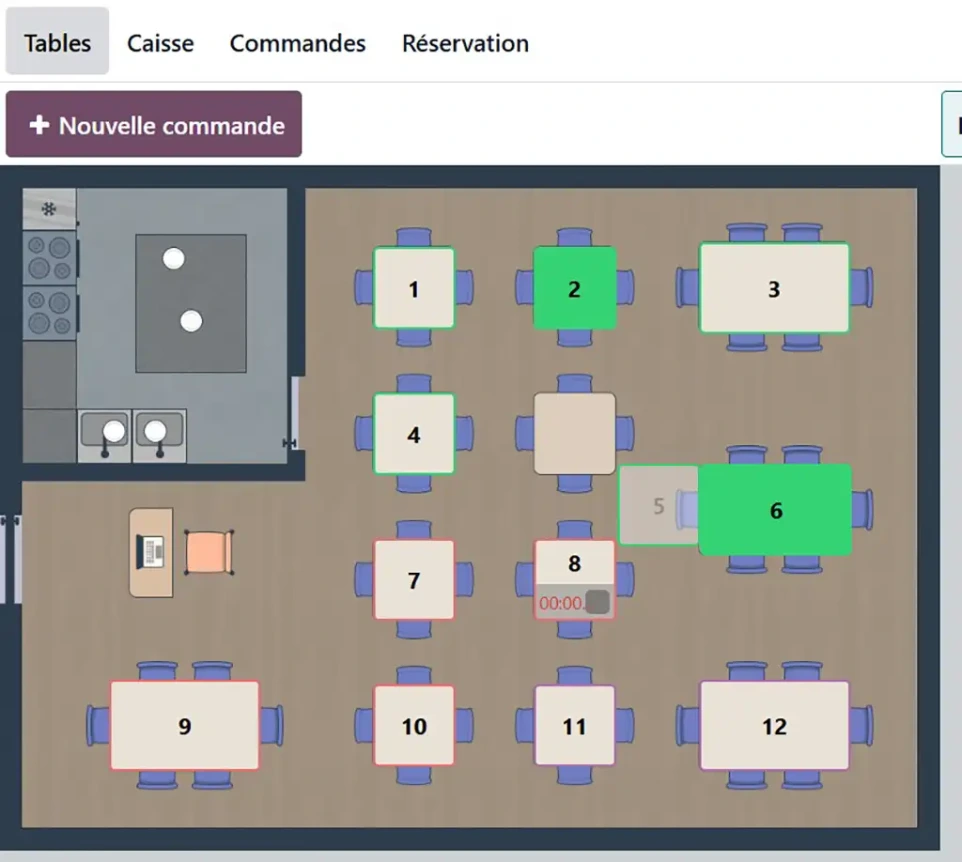Click the Nouvelle commande button
Screen dimensions: 962x862
click(153, 123)
